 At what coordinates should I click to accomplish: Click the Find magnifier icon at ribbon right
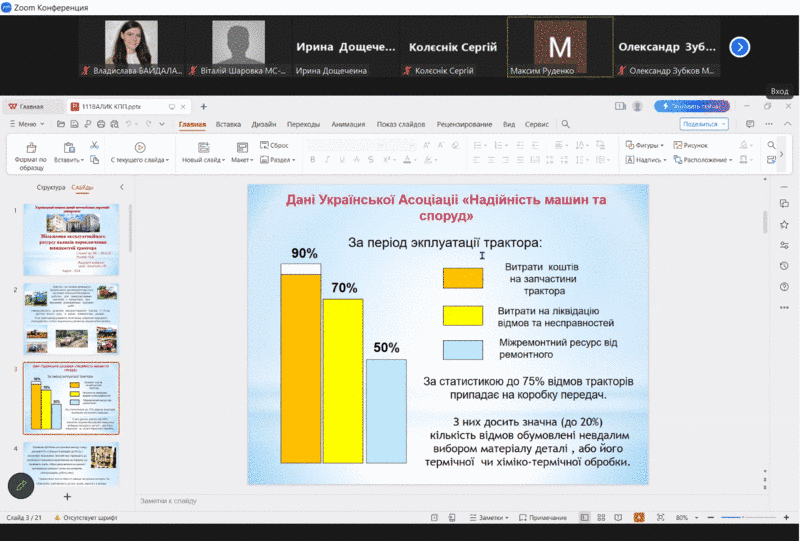(x=771, y=145)
